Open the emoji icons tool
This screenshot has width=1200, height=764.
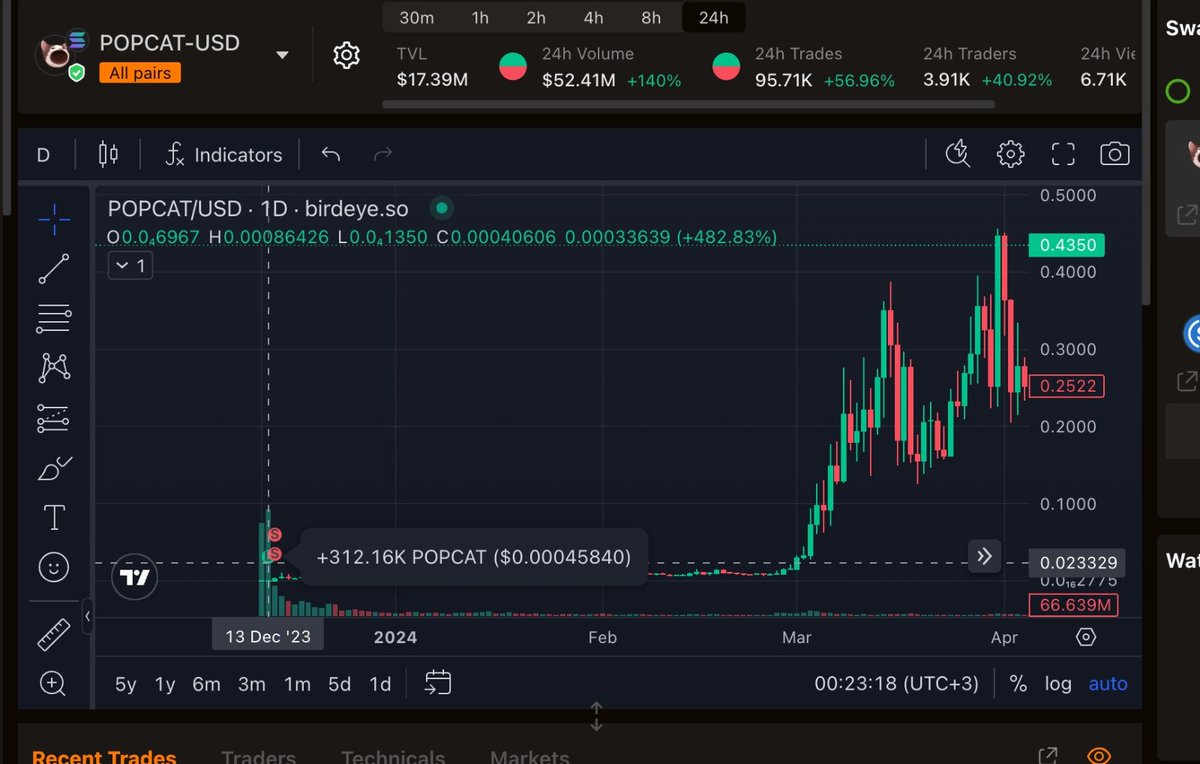[x=54, y=568]
